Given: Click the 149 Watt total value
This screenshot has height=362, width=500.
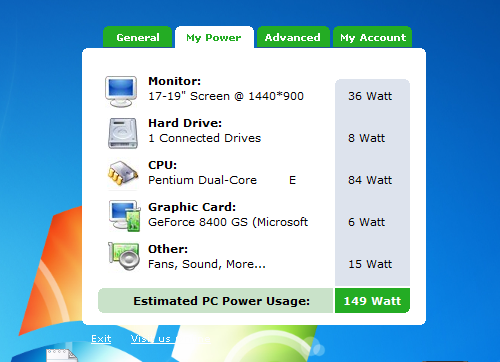Looking at the screenshot, I should point(372,301).
